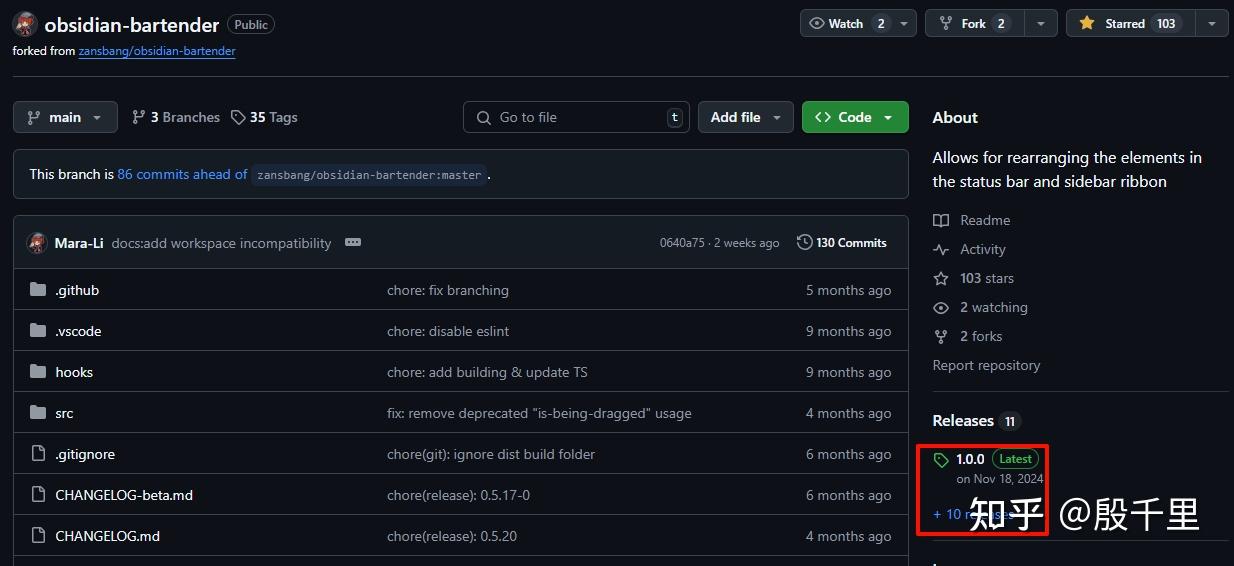Click the Fork repository icon
The image size is (1234, 566).
(x=945, y=24)
